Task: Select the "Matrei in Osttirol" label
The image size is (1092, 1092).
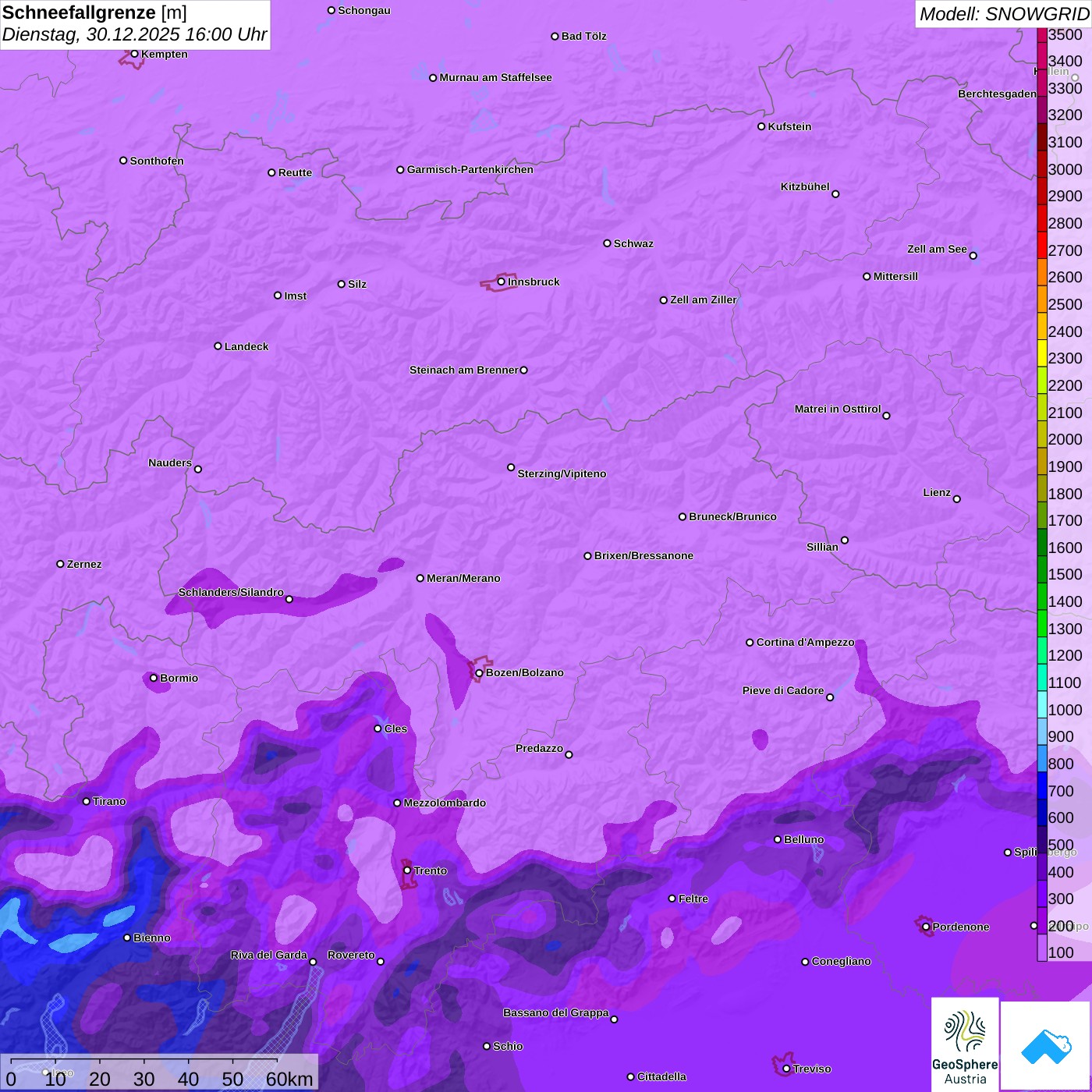Action: 838,409
